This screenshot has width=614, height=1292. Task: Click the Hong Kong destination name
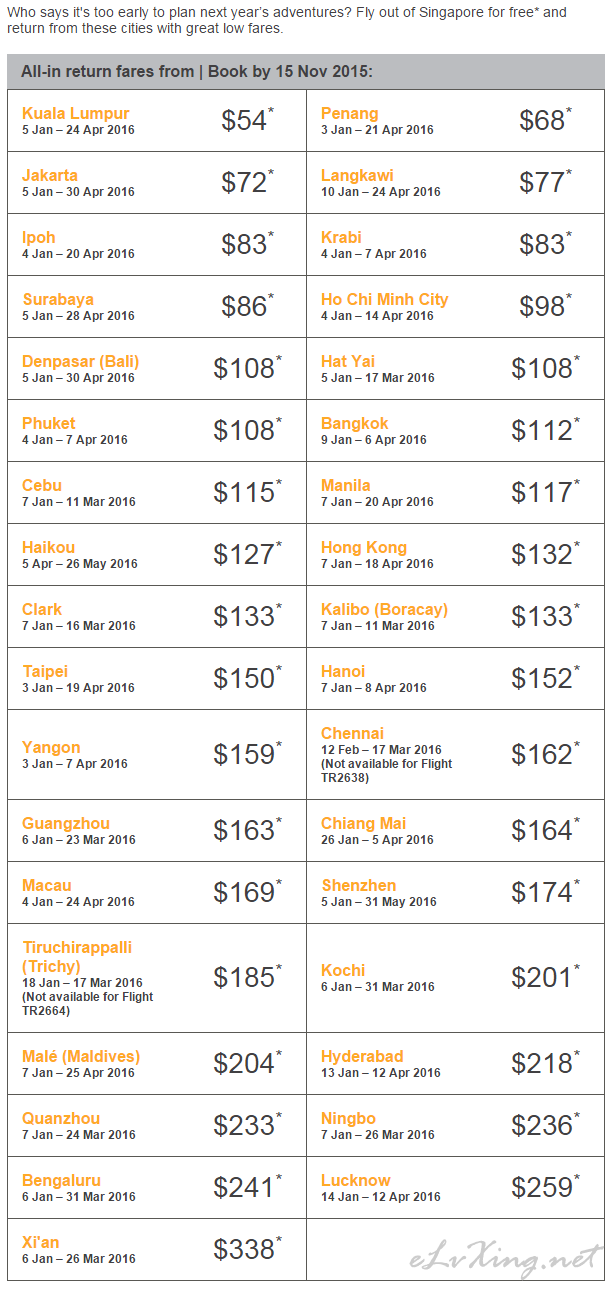[363, 547]
